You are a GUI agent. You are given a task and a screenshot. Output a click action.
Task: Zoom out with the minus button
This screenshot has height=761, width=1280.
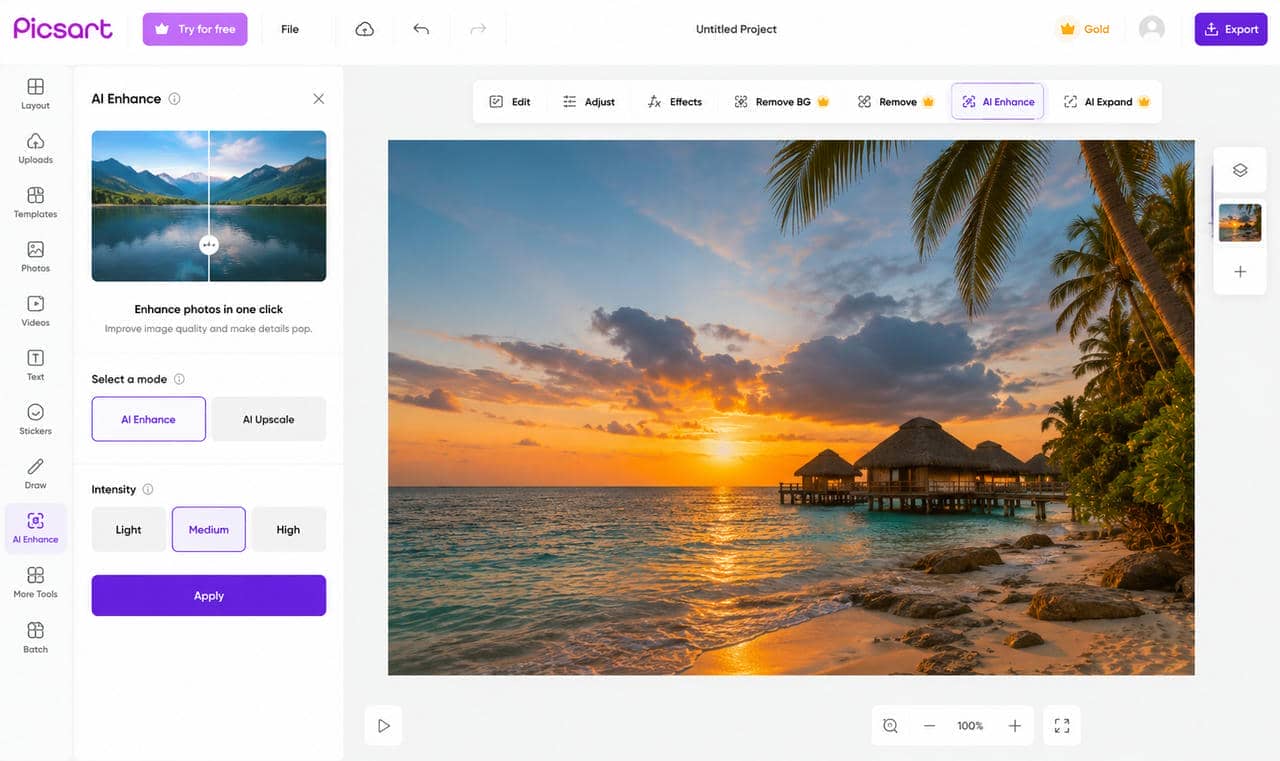(930, 726)
